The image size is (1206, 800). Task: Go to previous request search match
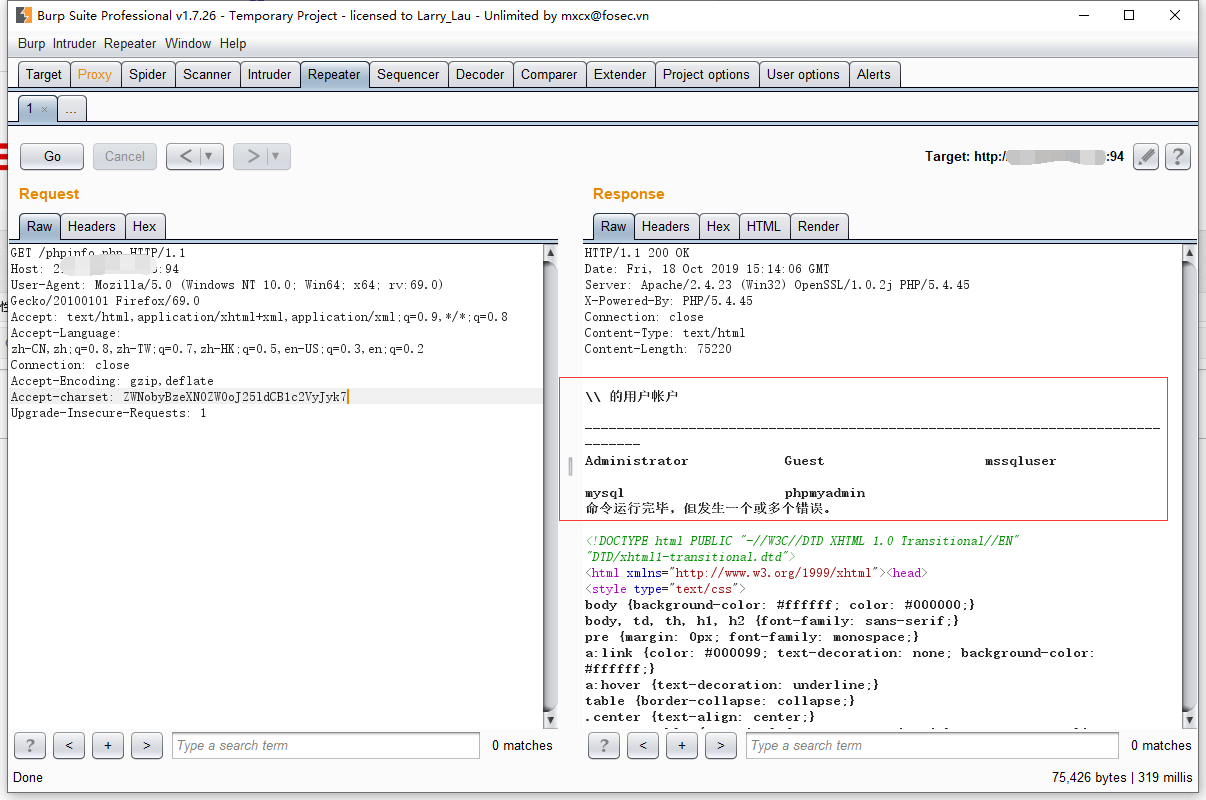click(x=69, y=745)
